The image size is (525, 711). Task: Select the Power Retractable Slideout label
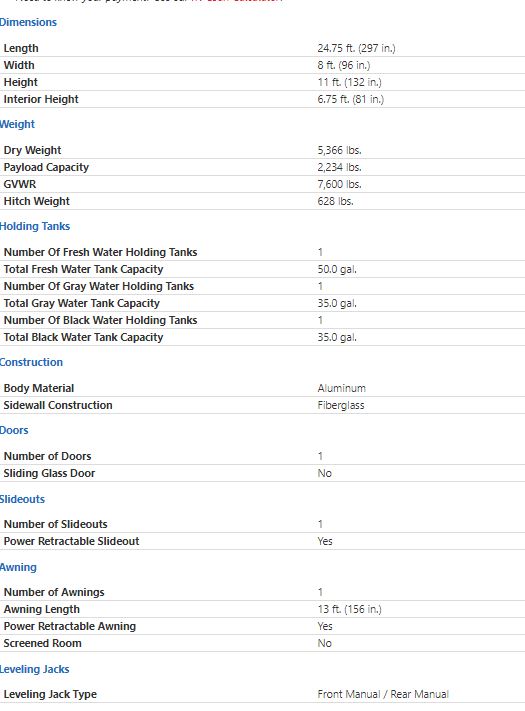pos(72,541)
